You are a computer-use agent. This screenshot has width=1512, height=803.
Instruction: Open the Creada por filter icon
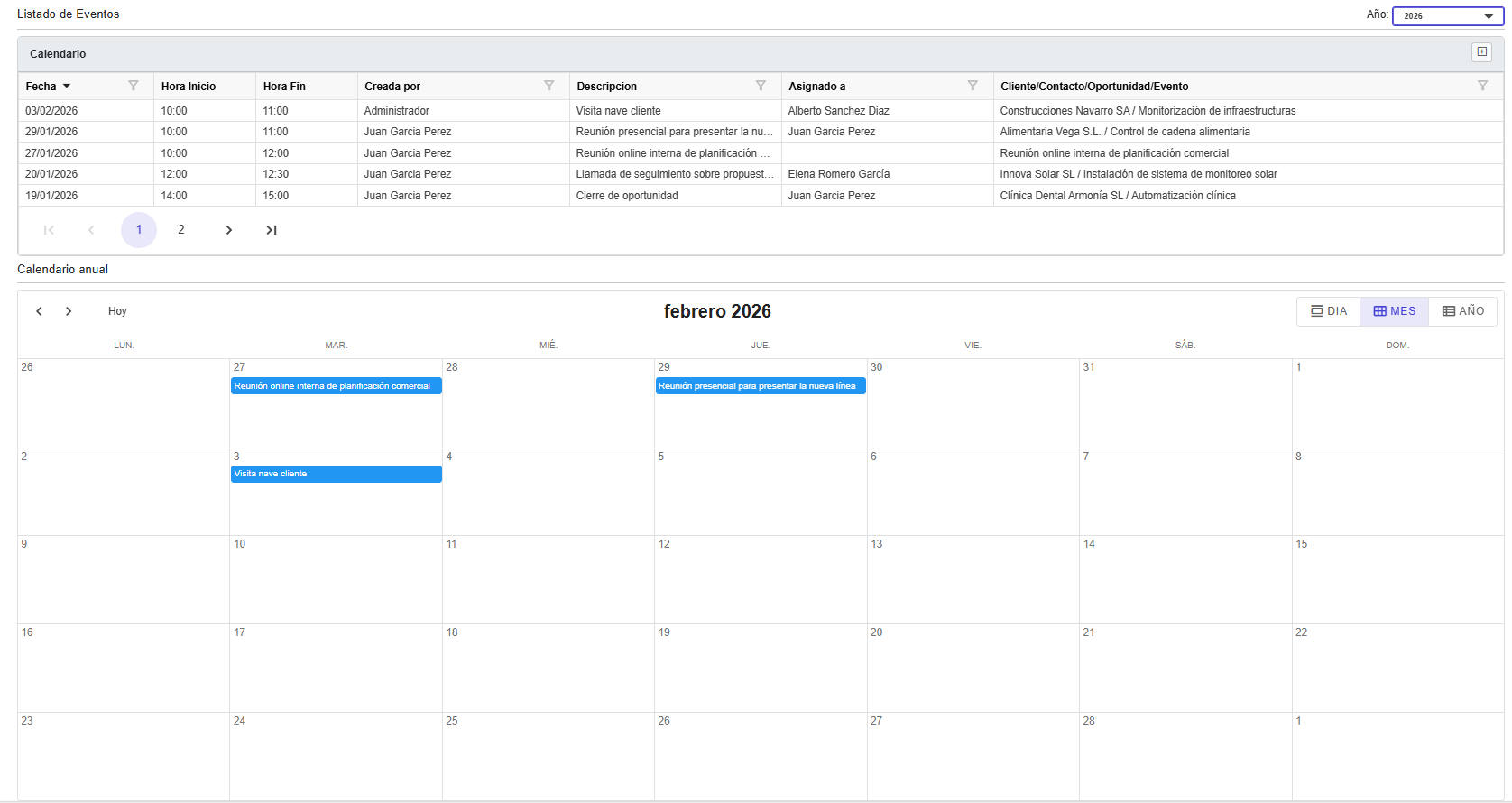[x=549, y=86]
